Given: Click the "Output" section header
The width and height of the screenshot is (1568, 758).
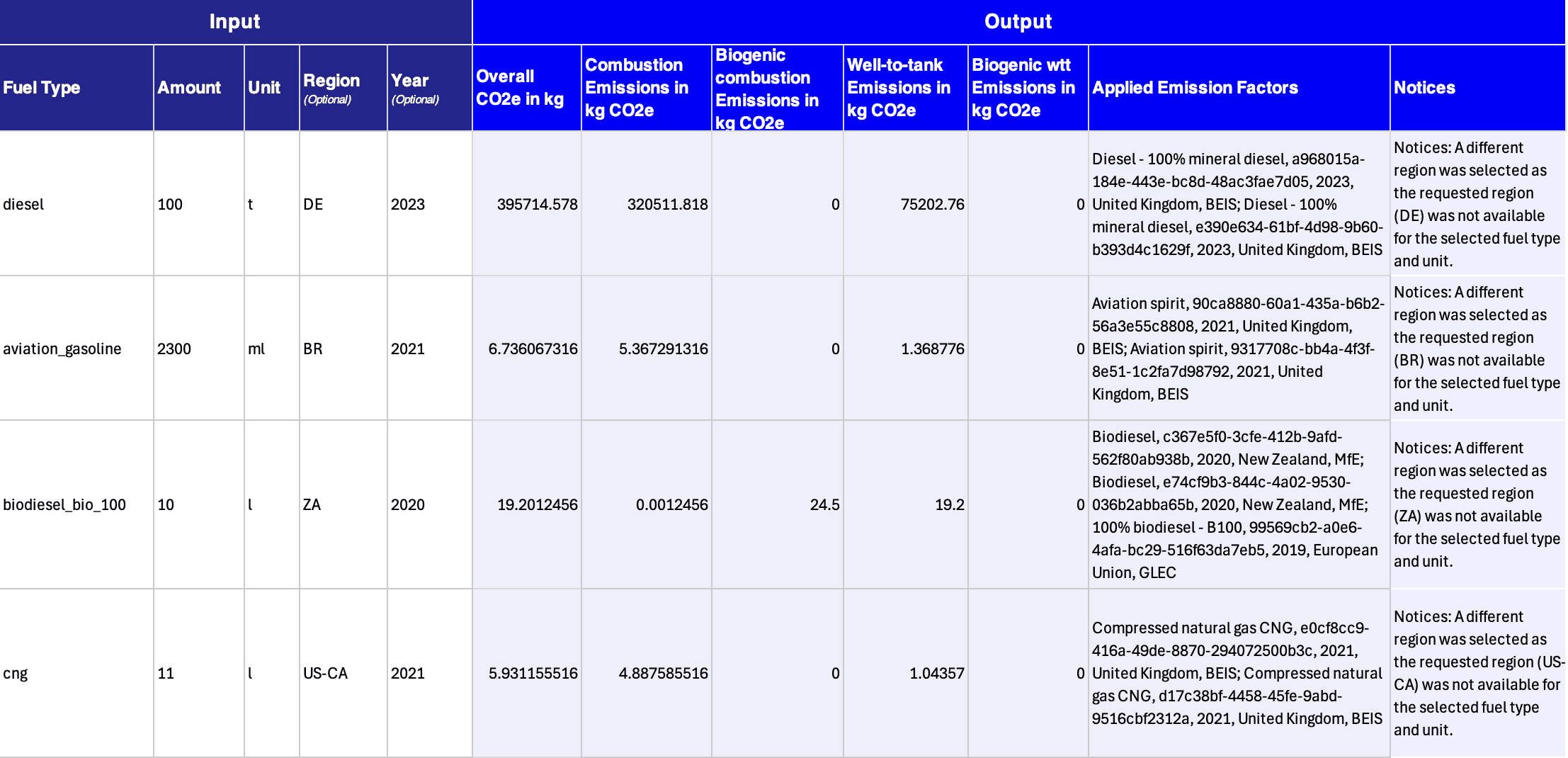Looking at the screenshot, I should click(1018, 21).
